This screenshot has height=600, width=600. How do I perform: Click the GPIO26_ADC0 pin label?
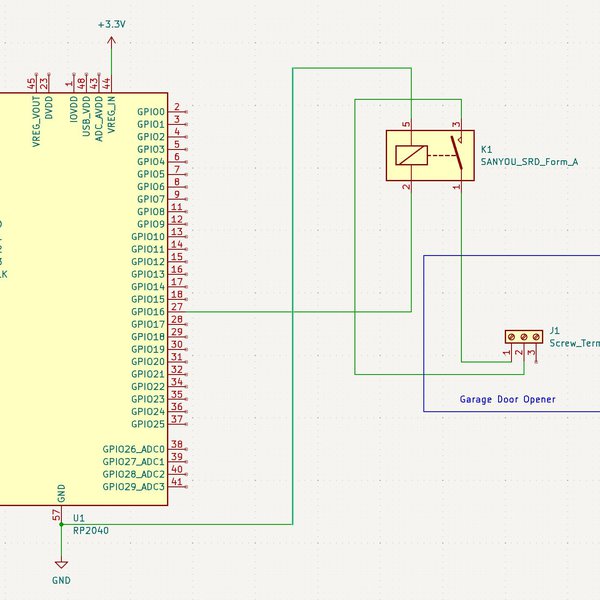pos(134,449)
